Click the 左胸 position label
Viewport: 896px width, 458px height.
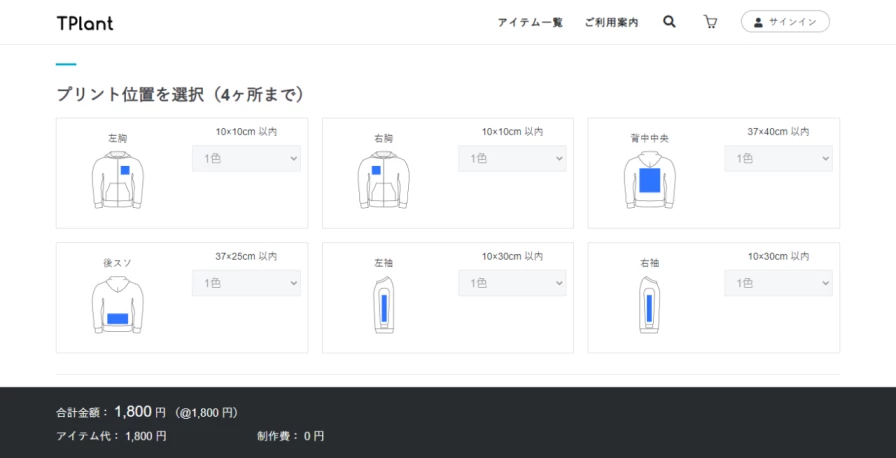pyautogui.click(x=117, y=138)
